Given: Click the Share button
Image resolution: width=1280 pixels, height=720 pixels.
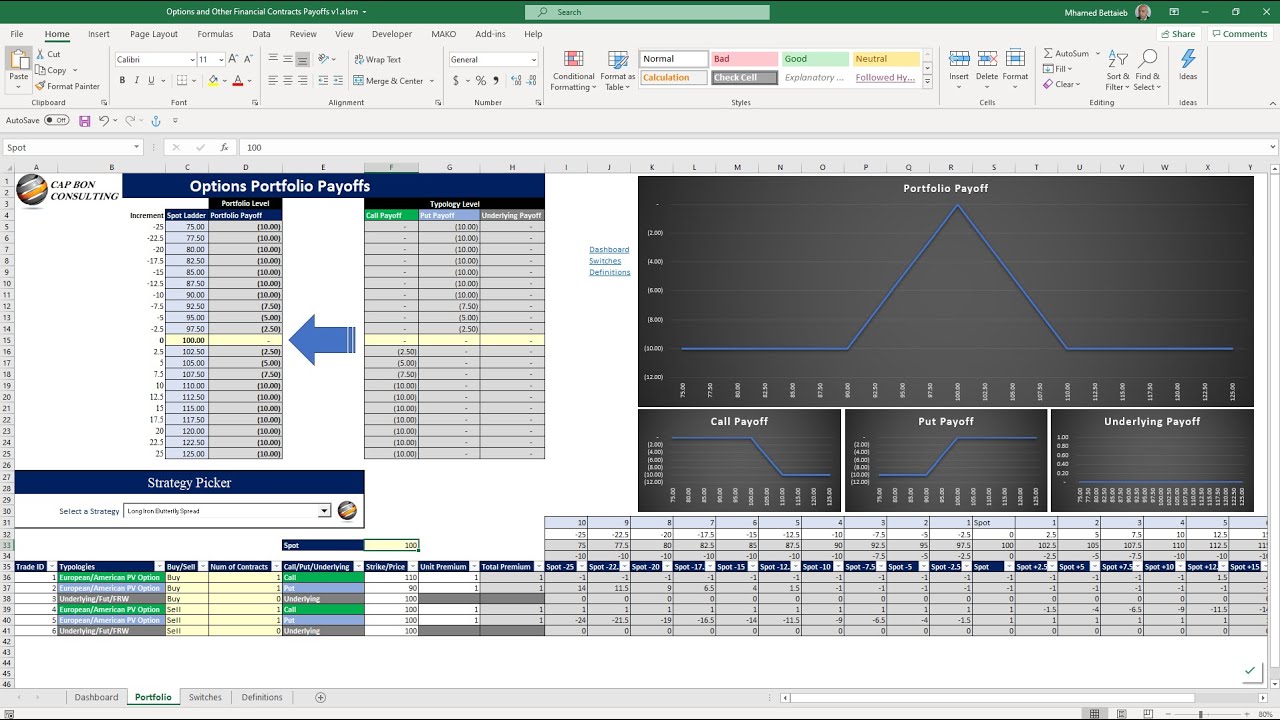Looking at the screenshot, I should (1179, 34).
